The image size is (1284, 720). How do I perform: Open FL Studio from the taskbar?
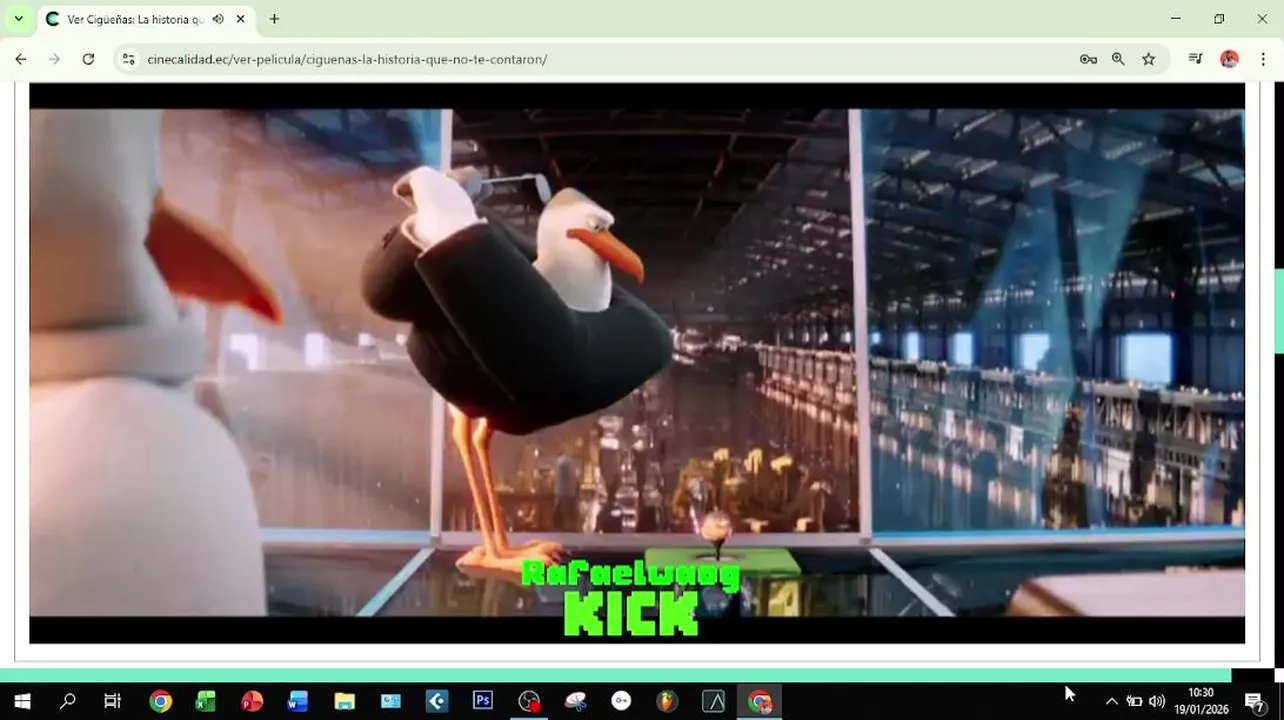click(667, 701)
